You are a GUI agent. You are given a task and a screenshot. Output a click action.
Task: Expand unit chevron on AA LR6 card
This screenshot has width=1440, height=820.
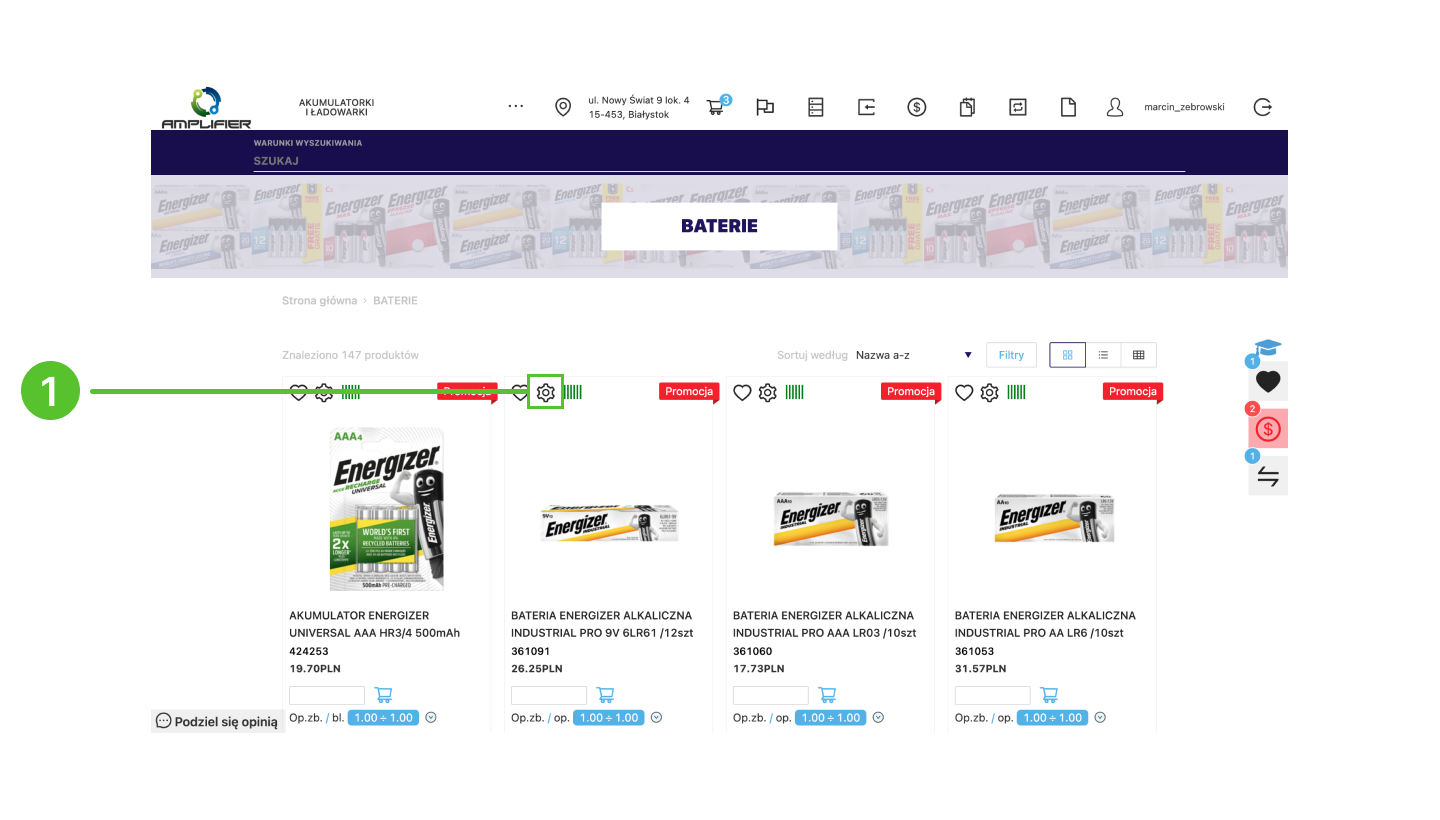pyautogui.click(x=1100, y=717)
